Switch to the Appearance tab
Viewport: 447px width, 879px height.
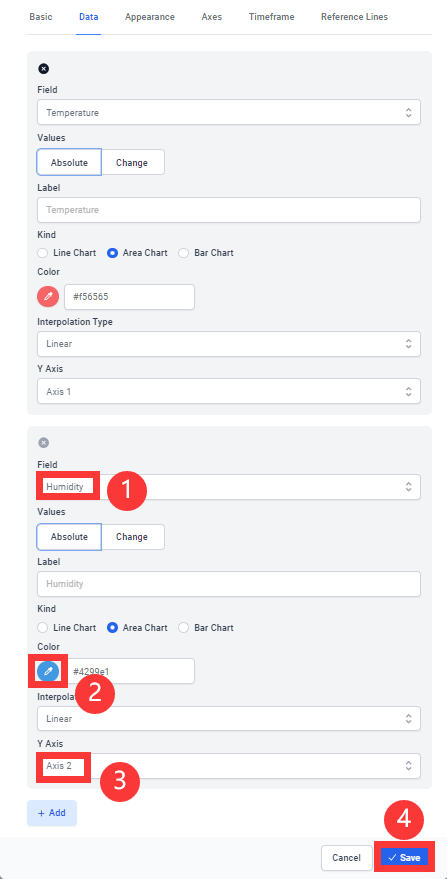pyautogui.click(x=150, y=17)
